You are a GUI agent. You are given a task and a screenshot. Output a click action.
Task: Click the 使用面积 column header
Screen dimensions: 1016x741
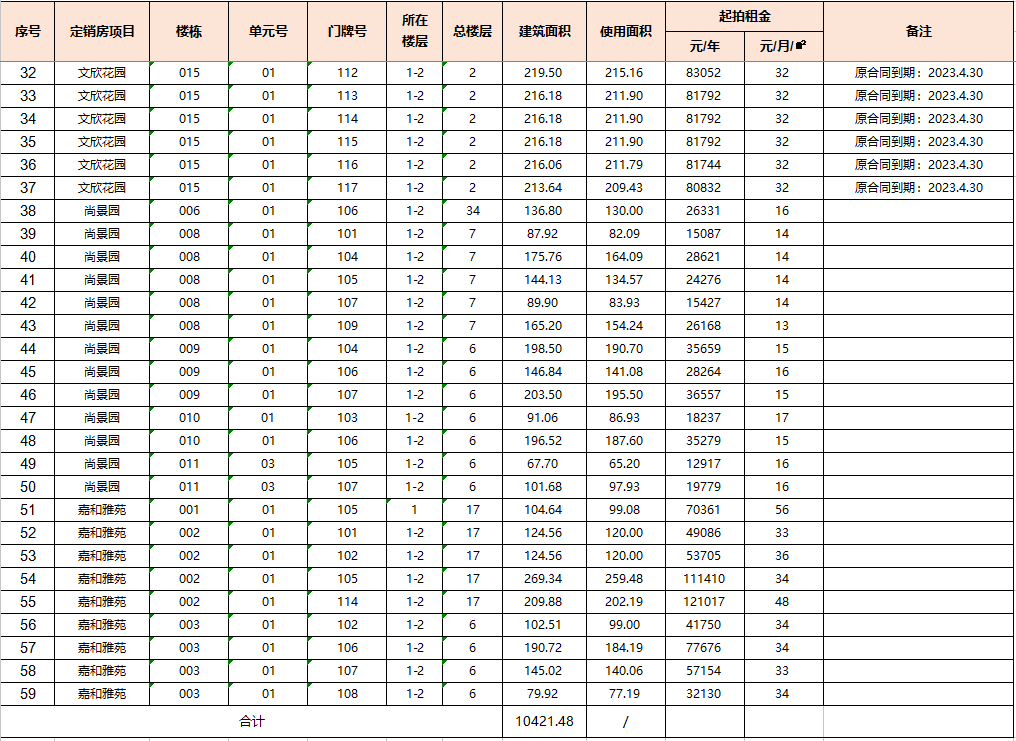tap(625, 31)
